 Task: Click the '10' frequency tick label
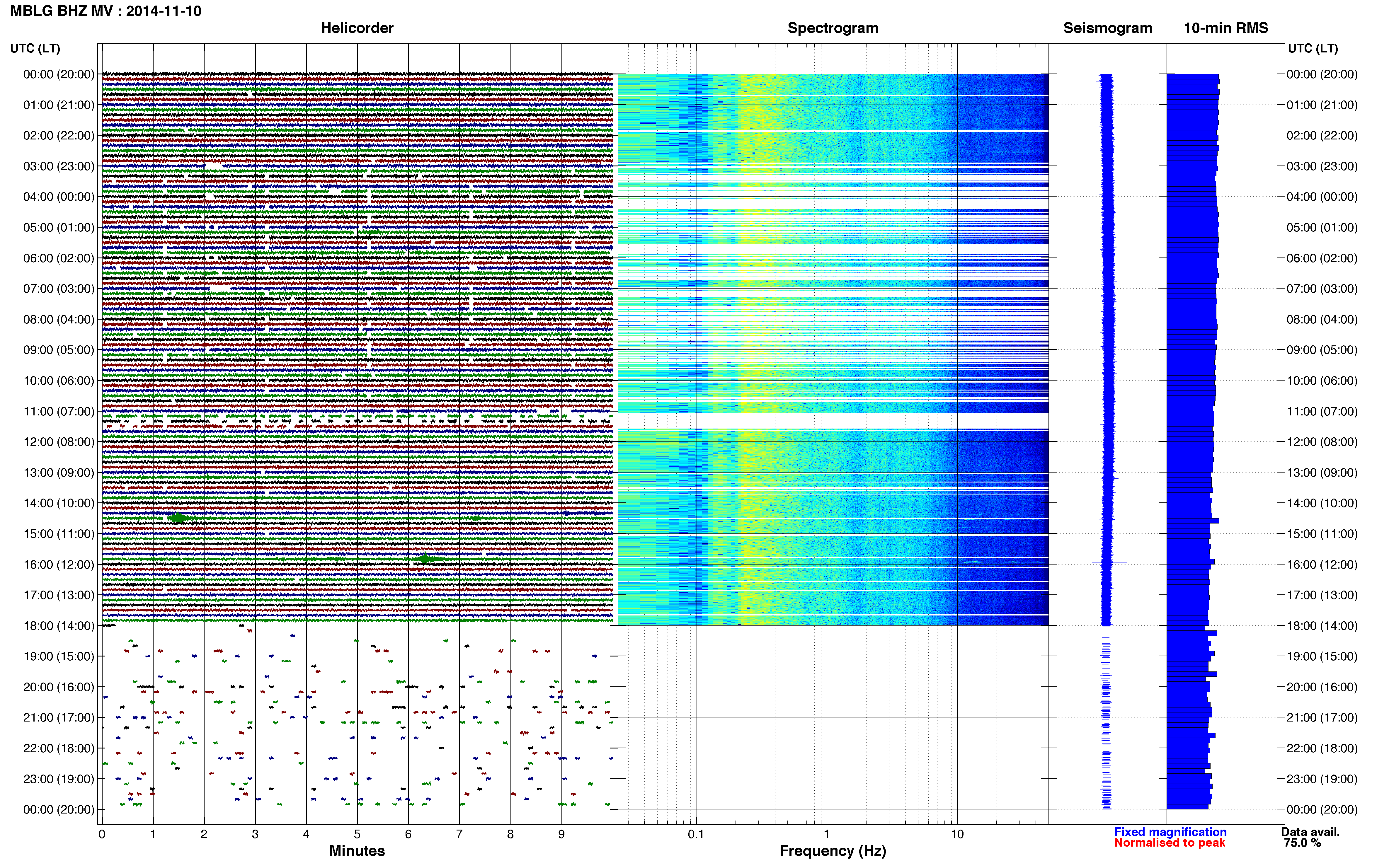pos(957,834)
